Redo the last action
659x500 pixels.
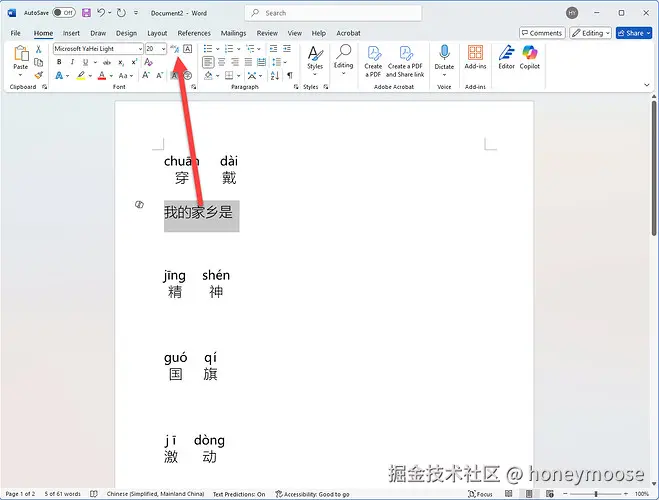[121, 13]
